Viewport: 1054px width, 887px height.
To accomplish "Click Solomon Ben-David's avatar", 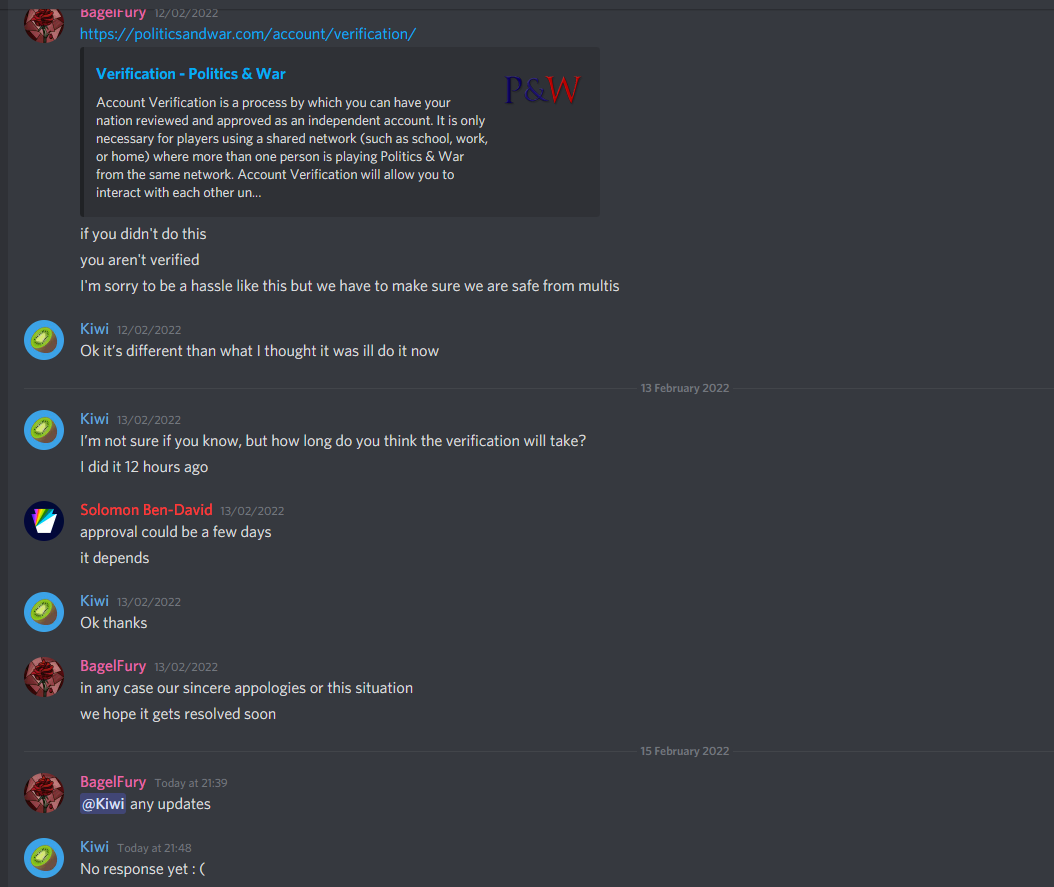I will 44,521.
